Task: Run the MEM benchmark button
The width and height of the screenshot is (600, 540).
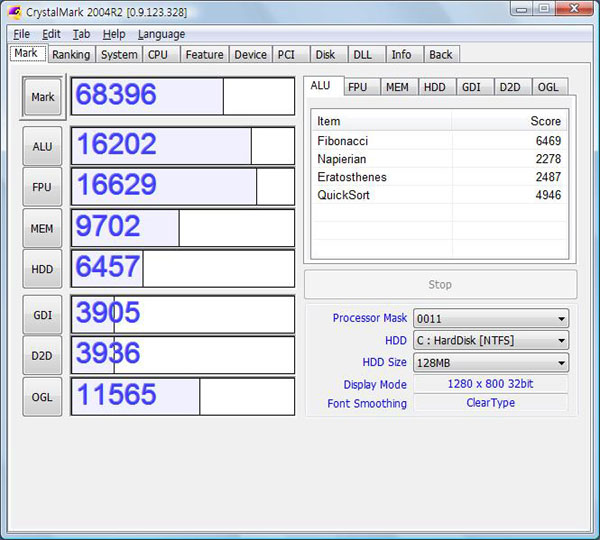Action: (x=42, y=228)
